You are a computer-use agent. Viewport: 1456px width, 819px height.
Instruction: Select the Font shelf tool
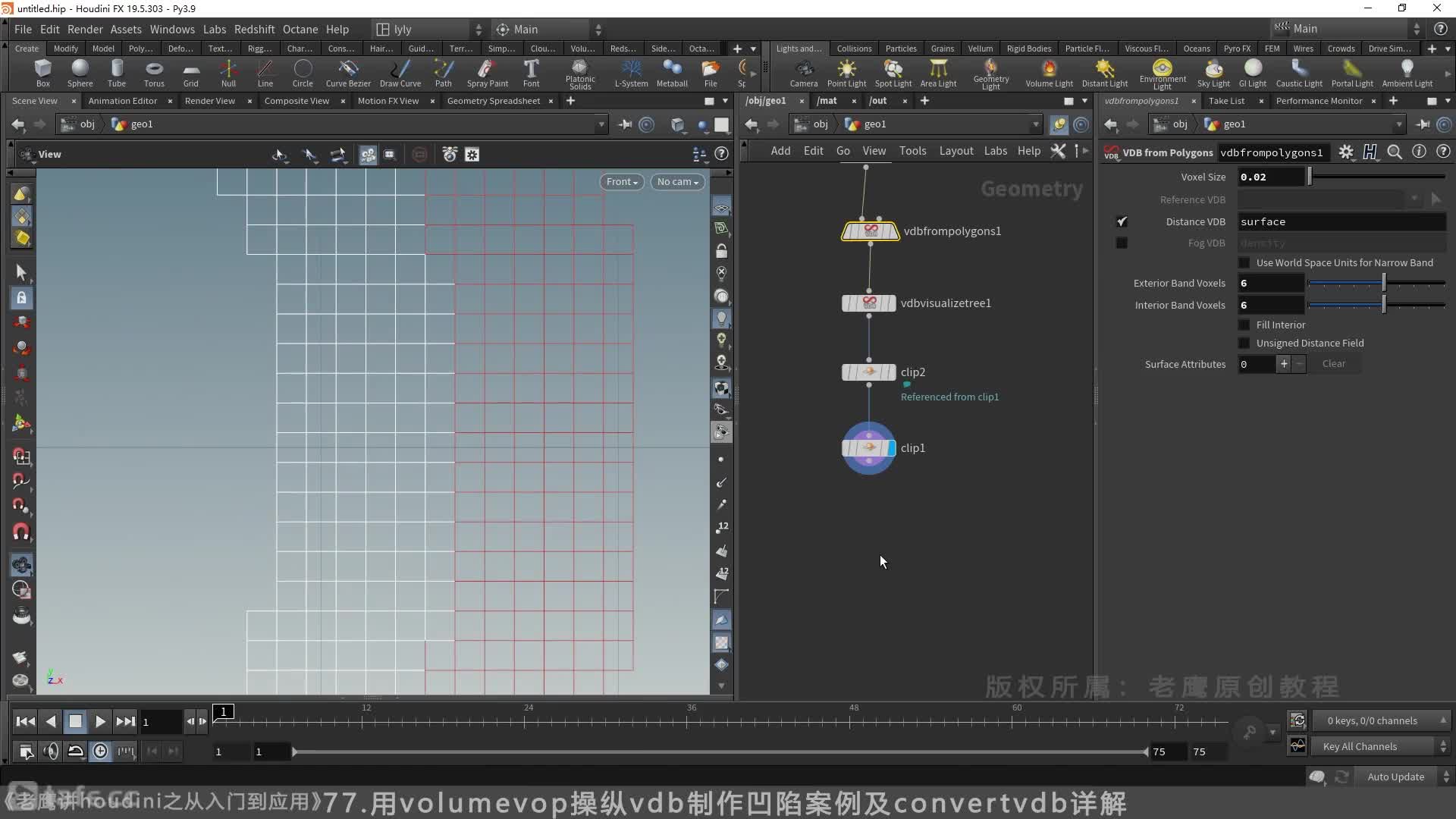point(531,74)
